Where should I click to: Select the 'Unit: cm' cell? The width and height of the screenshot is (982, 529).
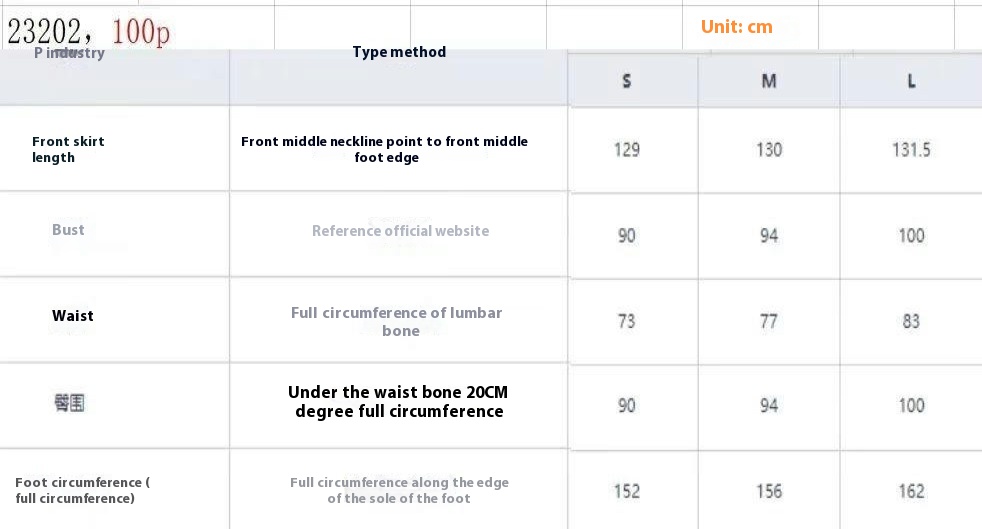736,27
